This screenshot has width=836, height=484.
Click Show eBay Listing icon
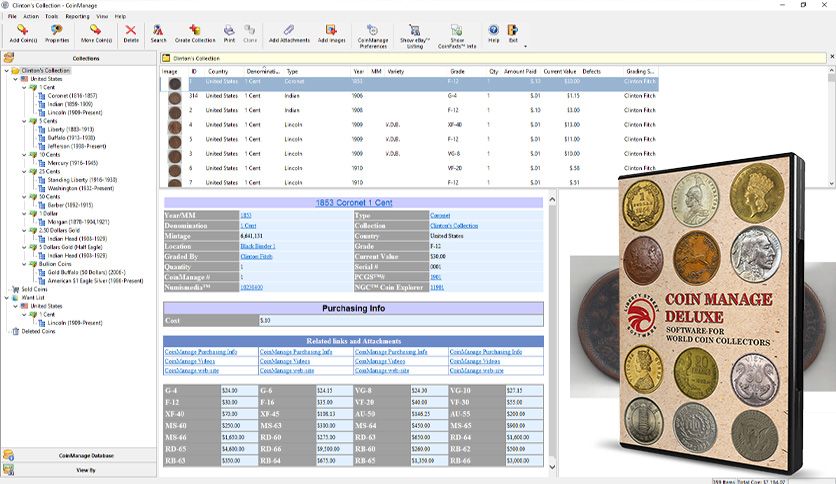coord(414,29)
